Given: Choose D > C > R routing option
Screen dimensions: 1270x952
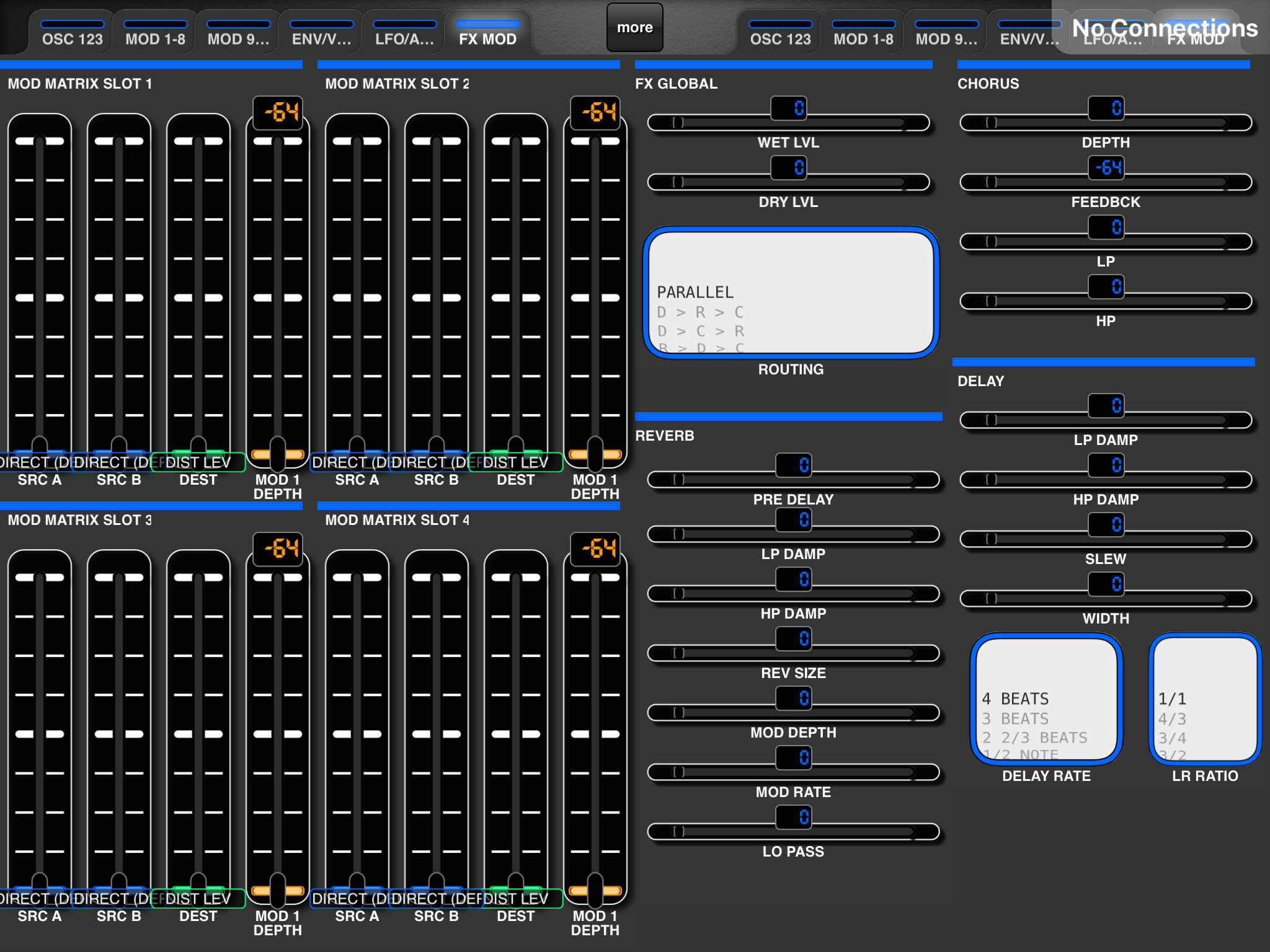Looking at the screenshot, I should (700, 331).
